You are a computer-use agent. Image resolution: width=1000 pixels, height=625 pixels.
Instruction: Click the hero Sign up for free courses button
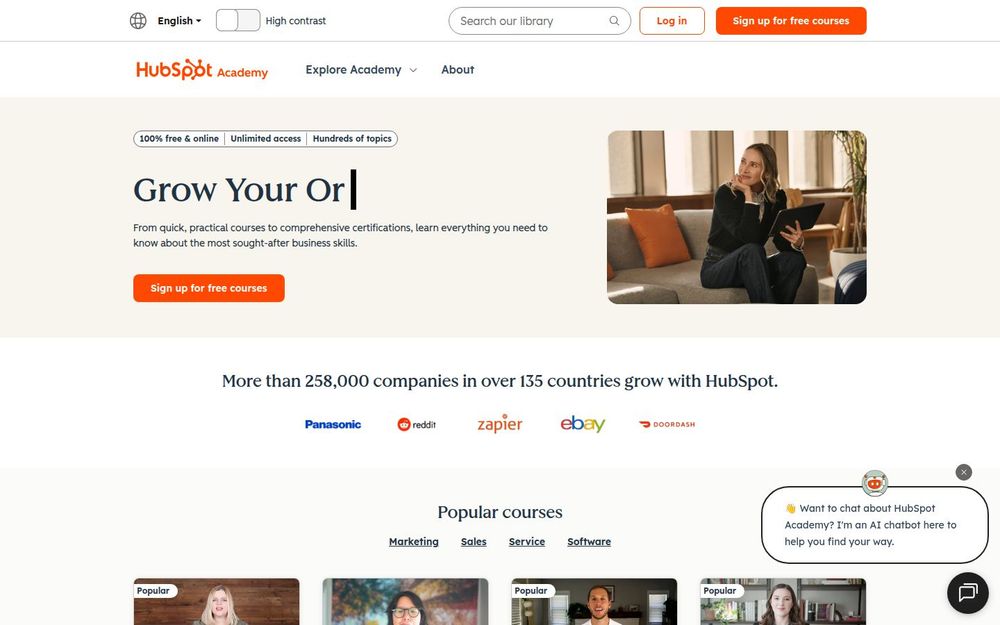click(209, 288)
